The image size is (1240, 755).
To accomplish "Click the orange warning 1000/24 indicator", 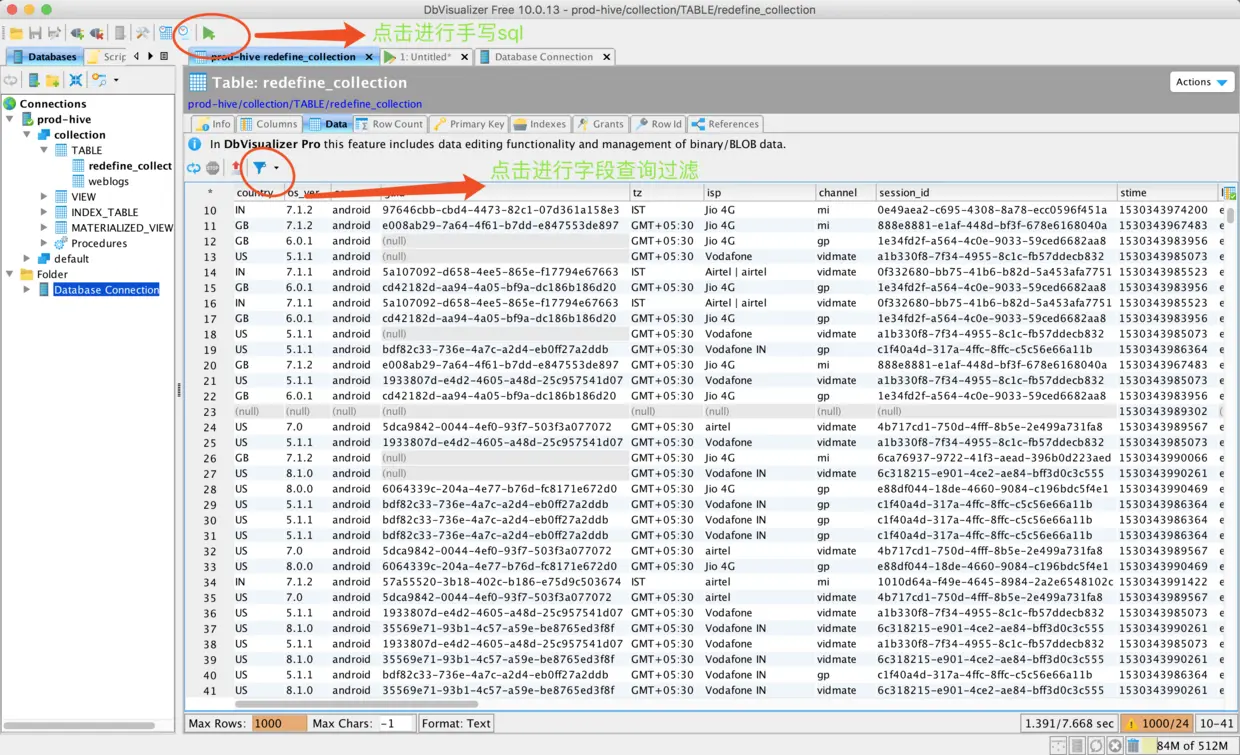I will coord(1156,723).
